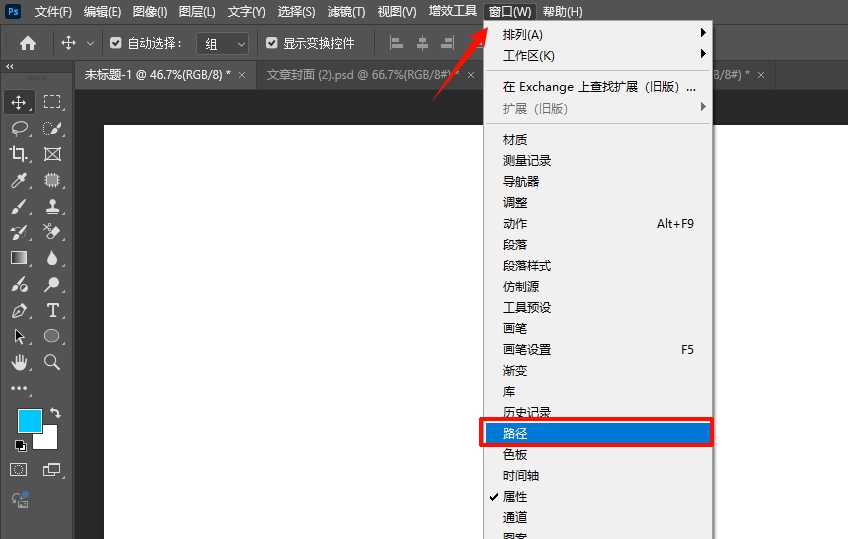Choose the Horizontal Type tool
The width and height of the screenshot is (848, 539).
click(52, 310)
